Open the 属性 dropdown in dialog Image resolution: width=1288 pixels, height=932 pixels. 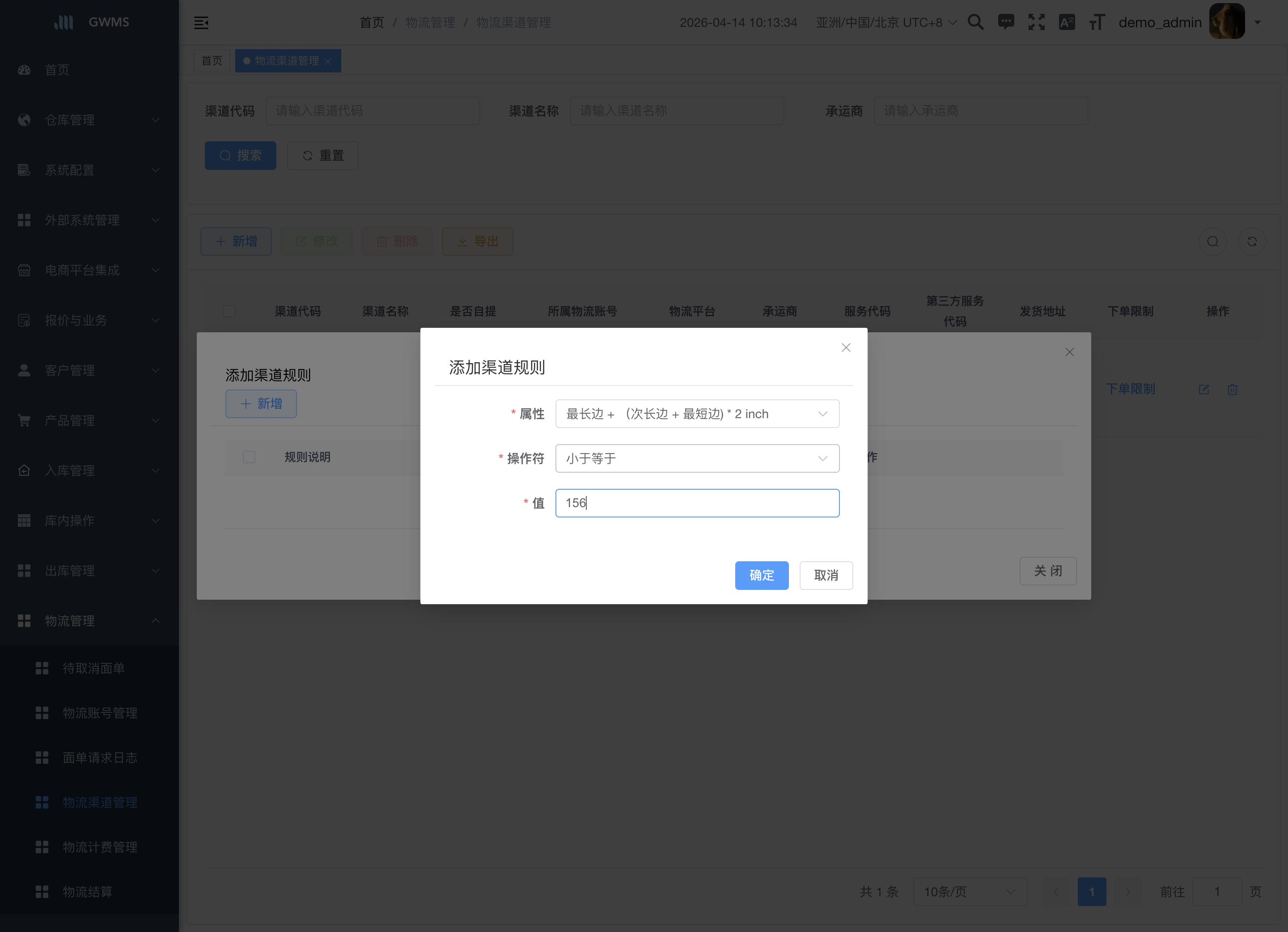(697, 414)
